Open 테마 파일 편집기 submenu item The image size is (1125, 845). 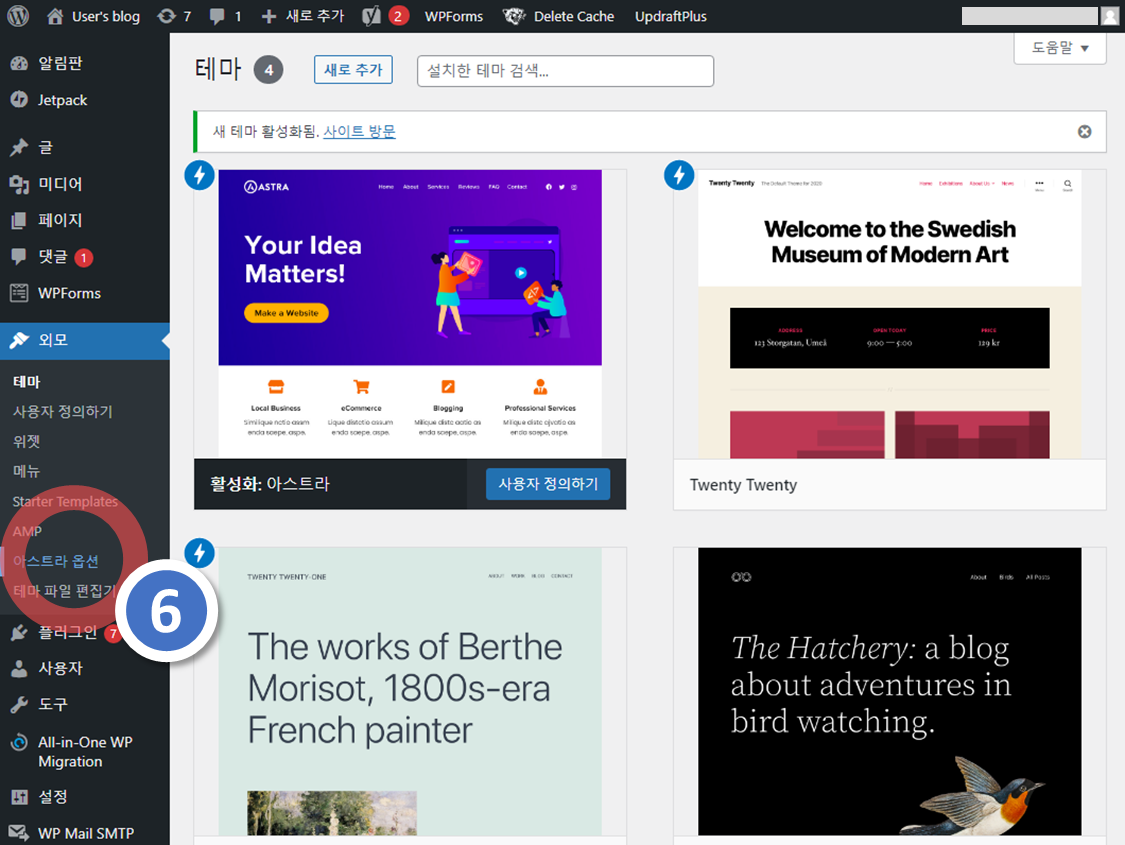pyautogui.click(x=64, y=591)
